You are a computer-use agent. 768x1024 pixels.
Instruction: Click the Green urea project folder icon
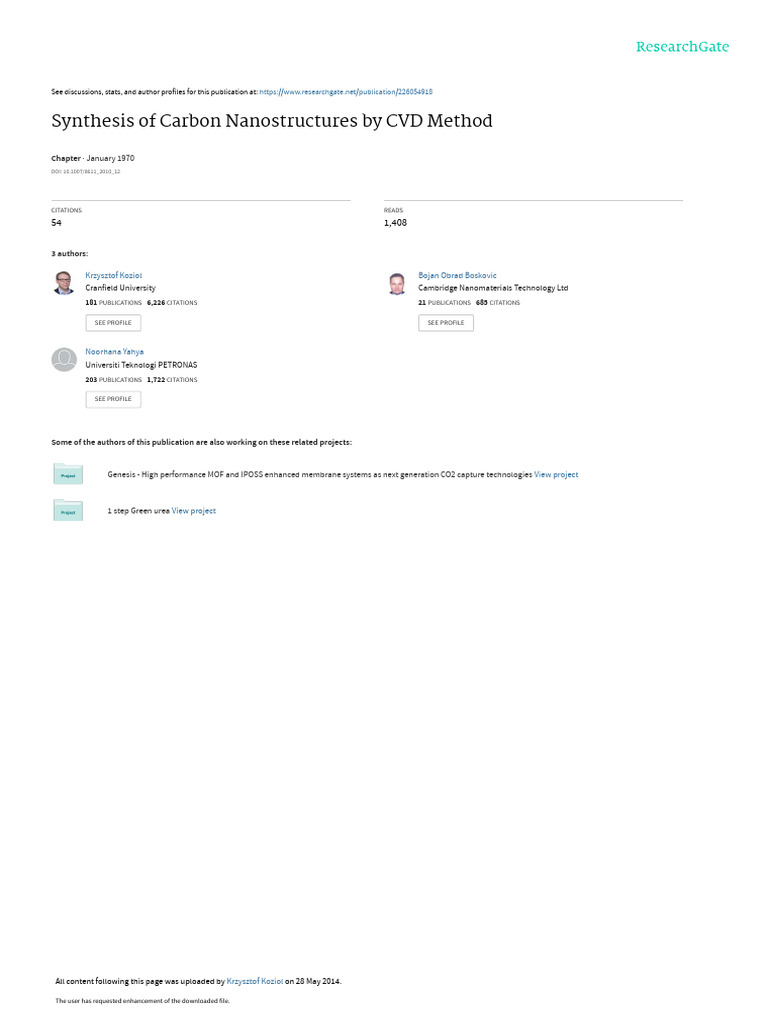(68, 511)
